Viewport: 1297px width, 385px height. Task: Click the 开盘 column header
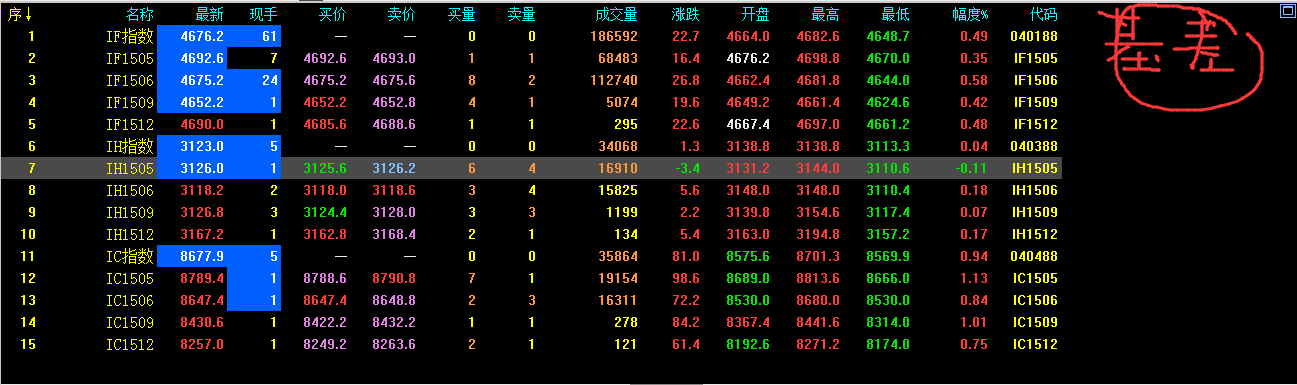[x=756, y=15]
